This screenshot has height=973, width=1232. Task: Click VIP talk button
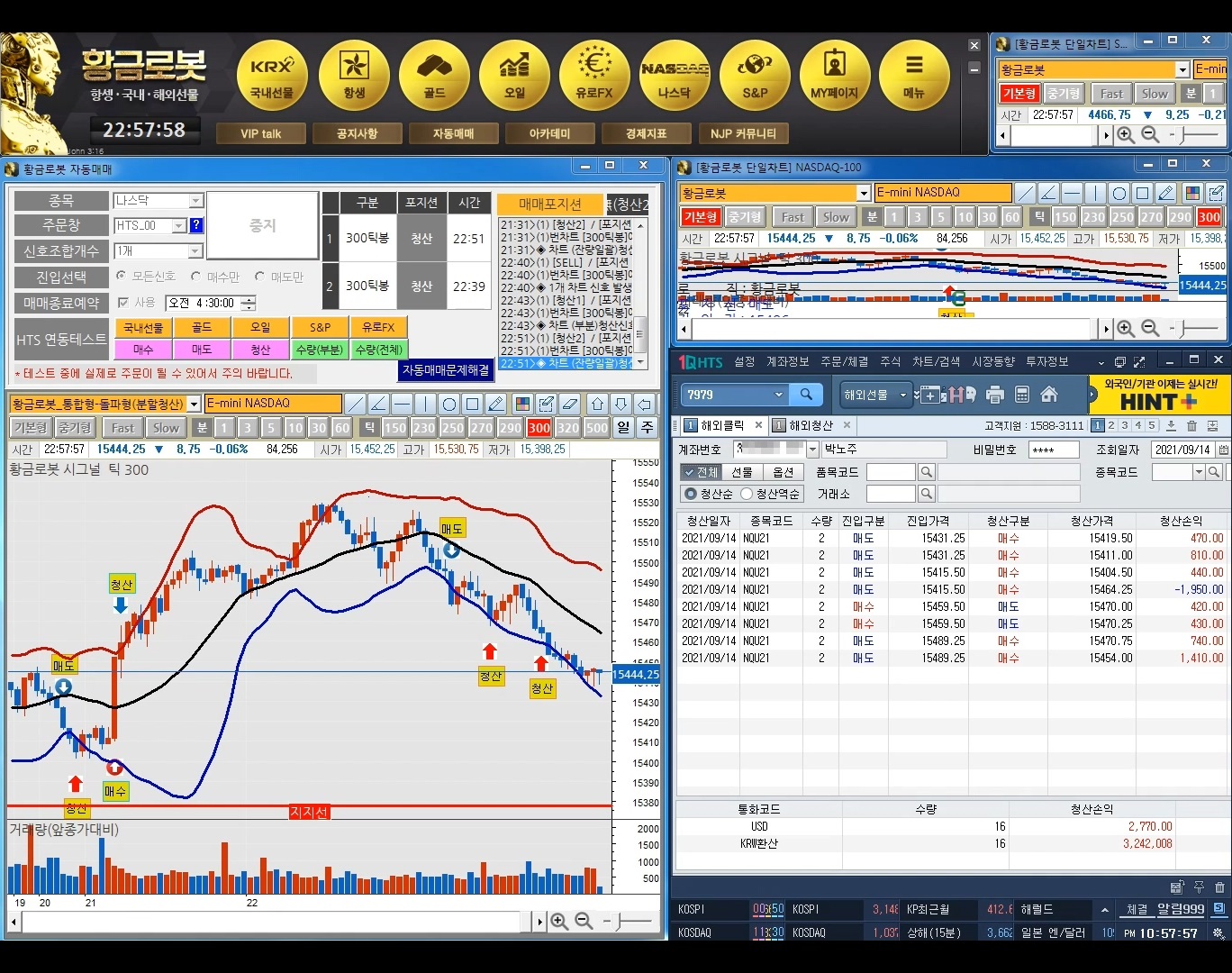(261, 133)
